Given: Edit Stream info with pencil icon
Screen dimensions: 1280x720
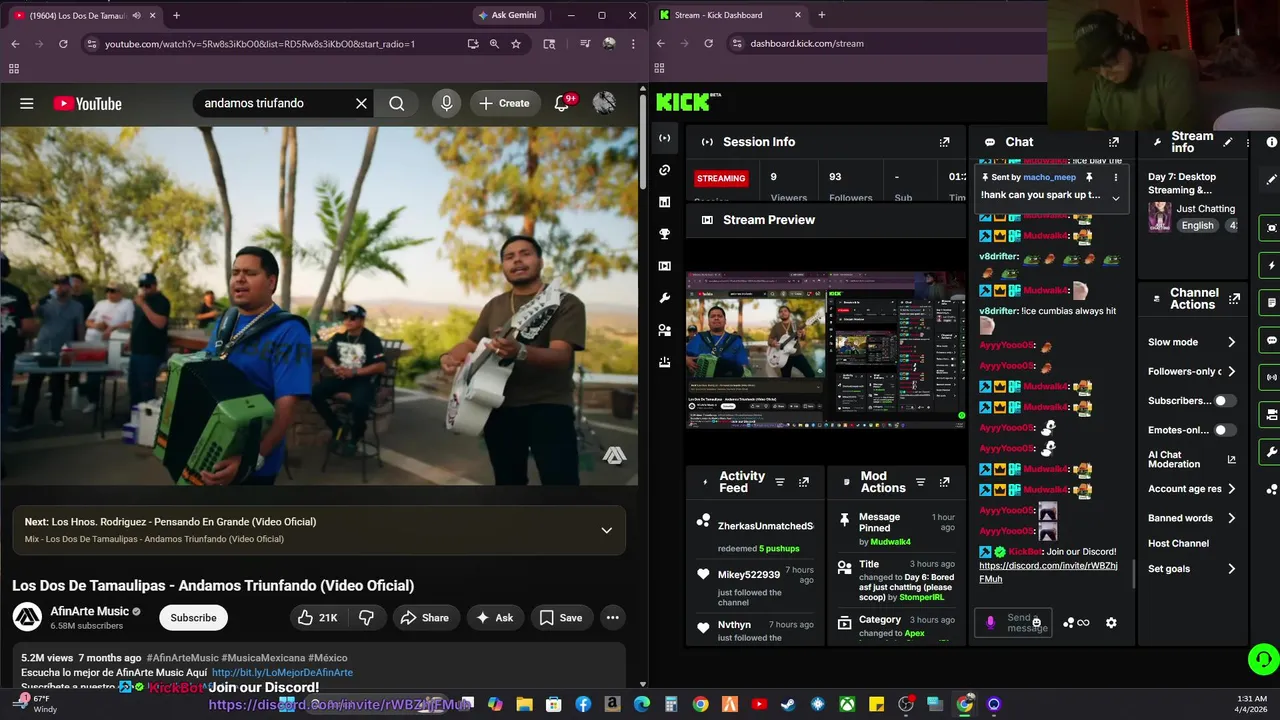Looking at the screenshot, I should (1227, 142).
